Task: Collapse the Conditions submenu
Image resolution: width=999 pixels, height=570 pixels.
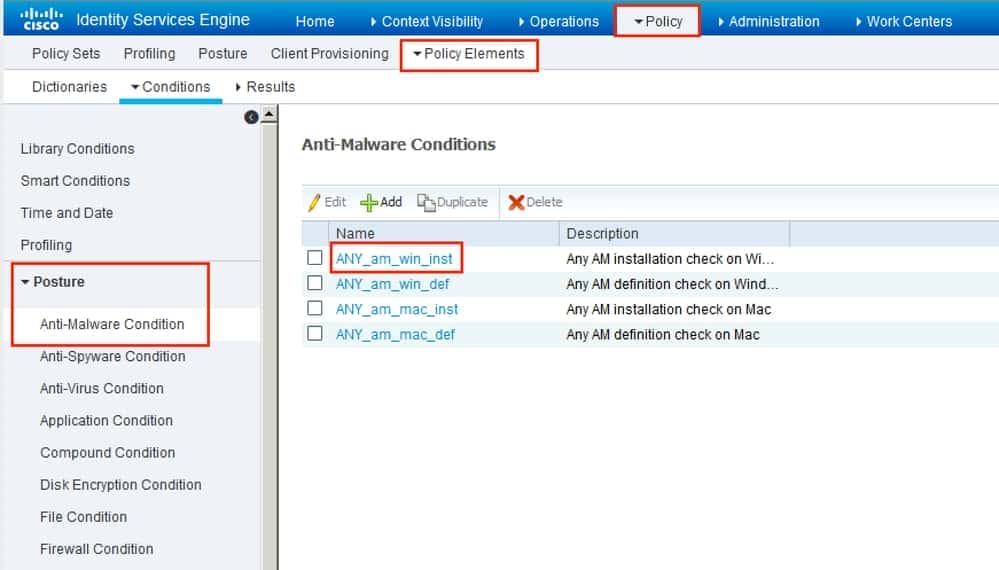Action: point(170,87)
